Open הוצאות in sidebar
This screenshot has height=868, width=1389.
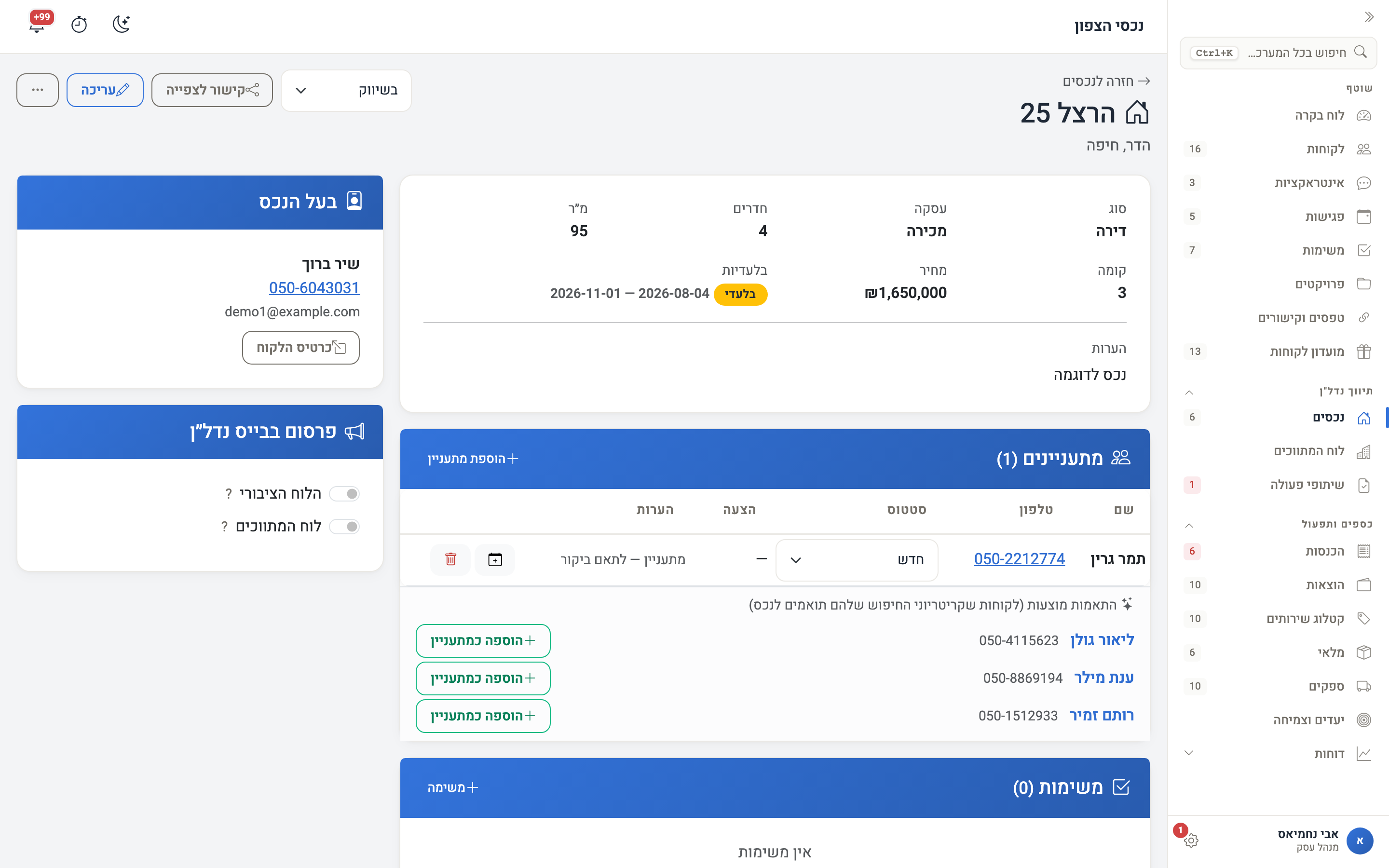tap(1277, 585)
